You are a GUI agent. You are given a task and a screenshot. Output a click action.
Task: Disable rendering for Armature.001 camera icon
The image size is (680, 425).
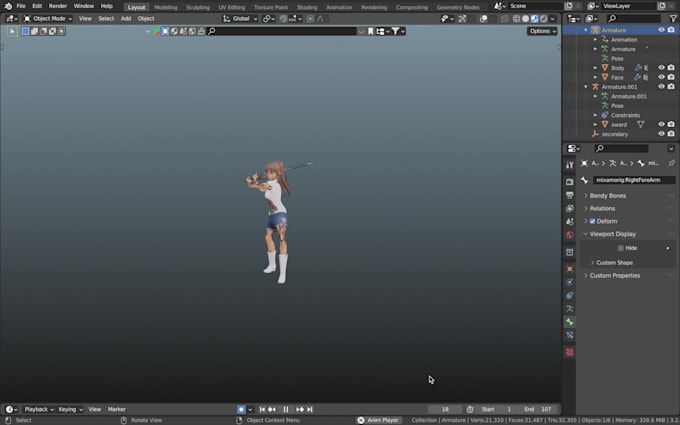671,87
